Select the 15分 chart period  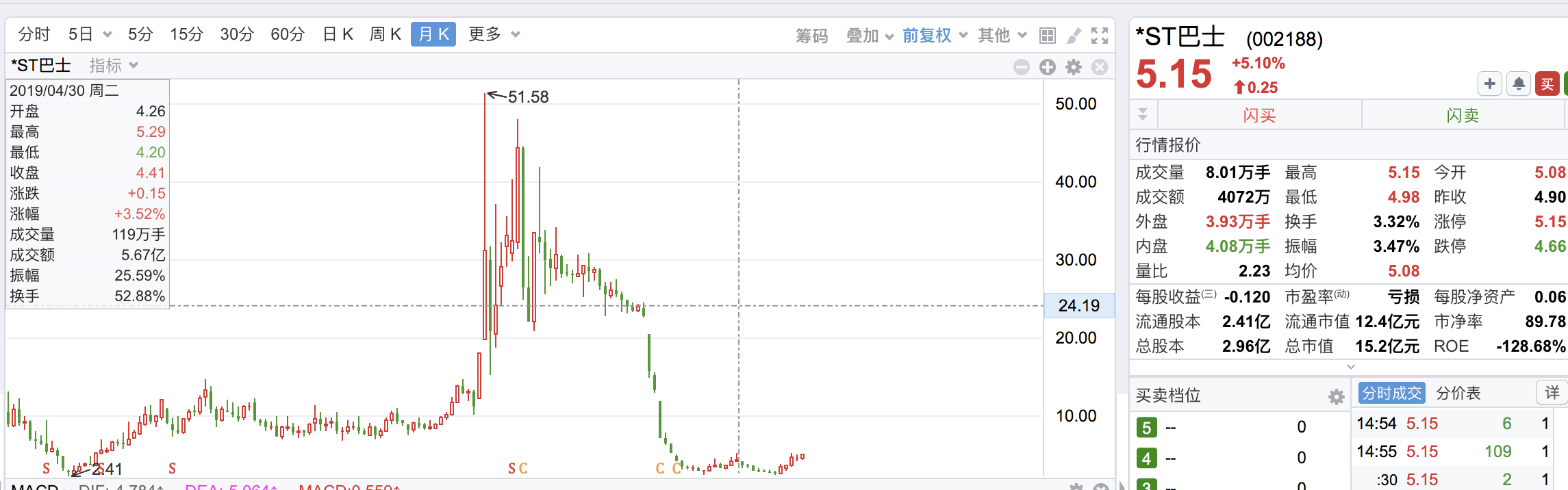pos(186,34)
